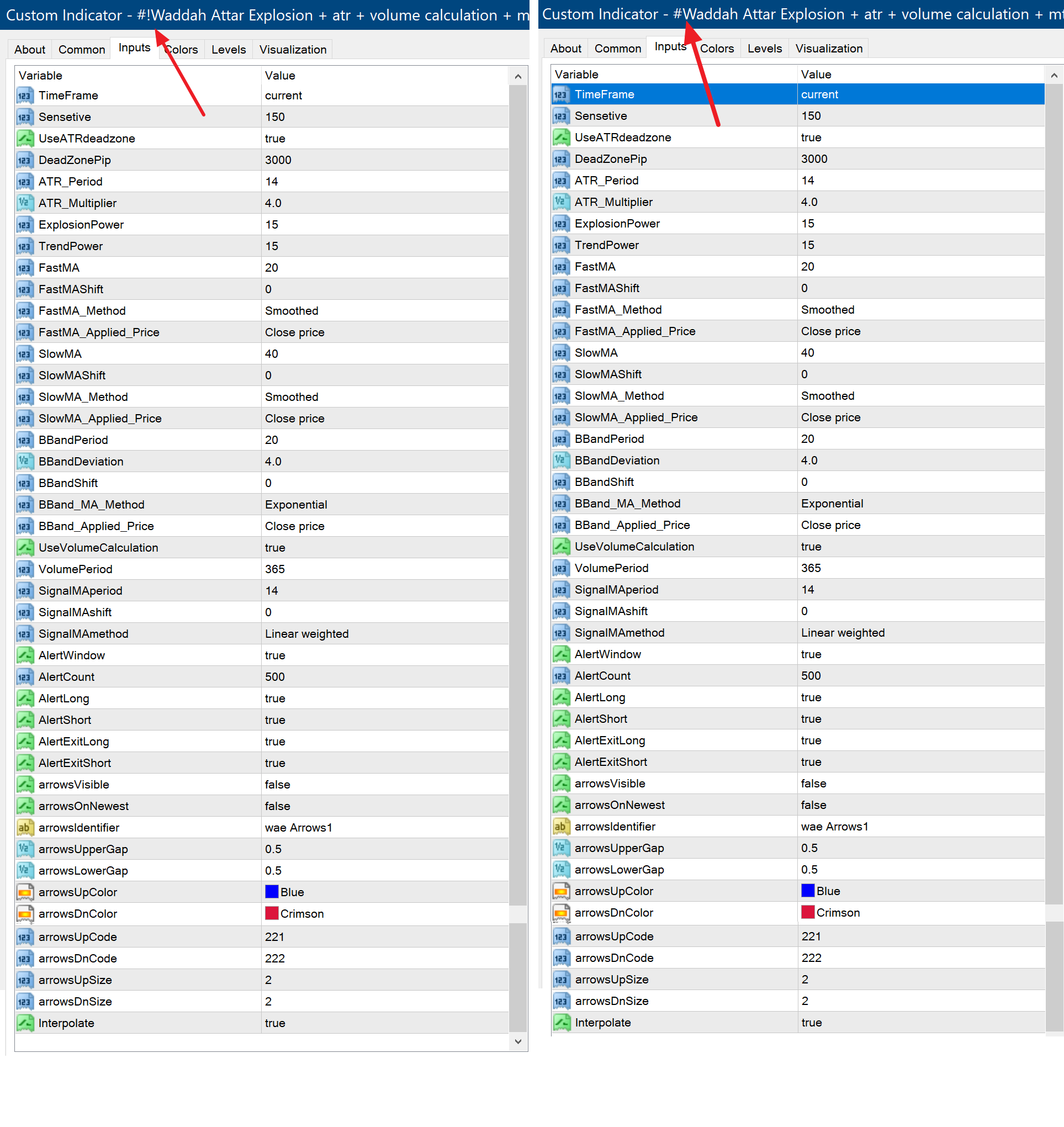
Task: Click arrowsUpColor color-type icon in right panel
Action: pyautogui.click(x=560, y=891)
